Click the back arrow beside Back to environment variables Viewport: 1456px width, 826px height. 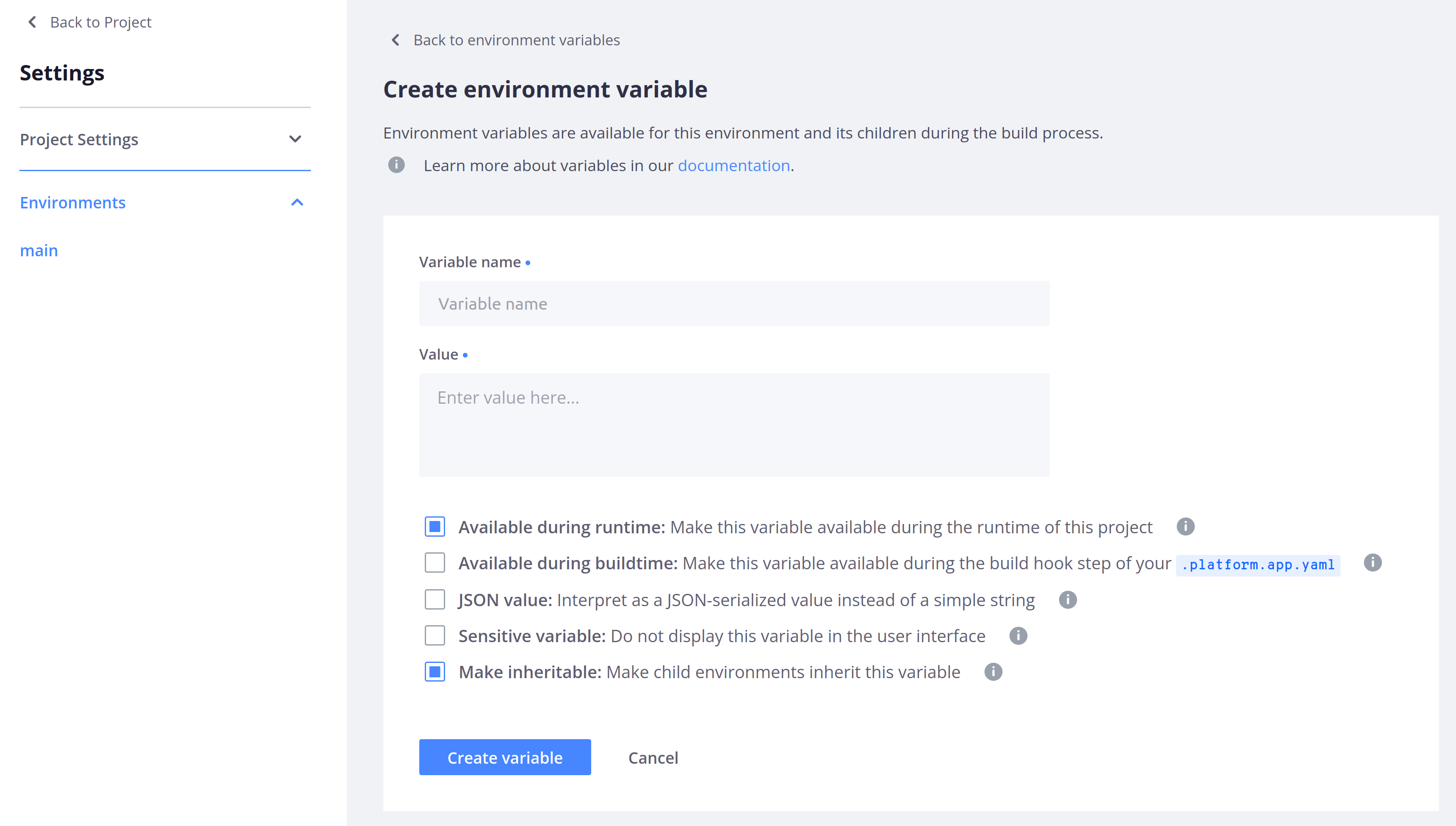(x=396, y=40)
